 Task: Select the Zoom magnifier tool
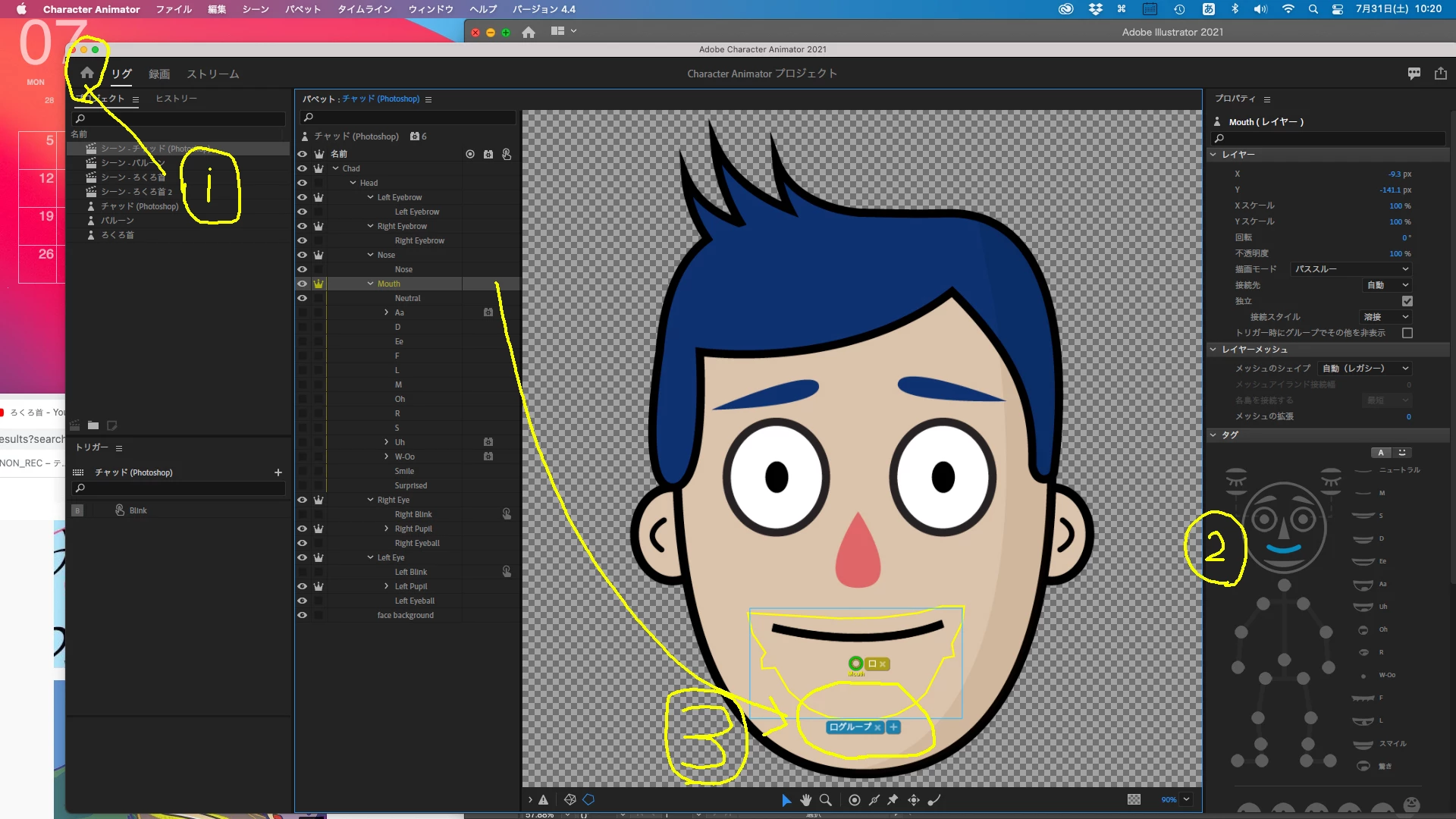coord(826,800)
